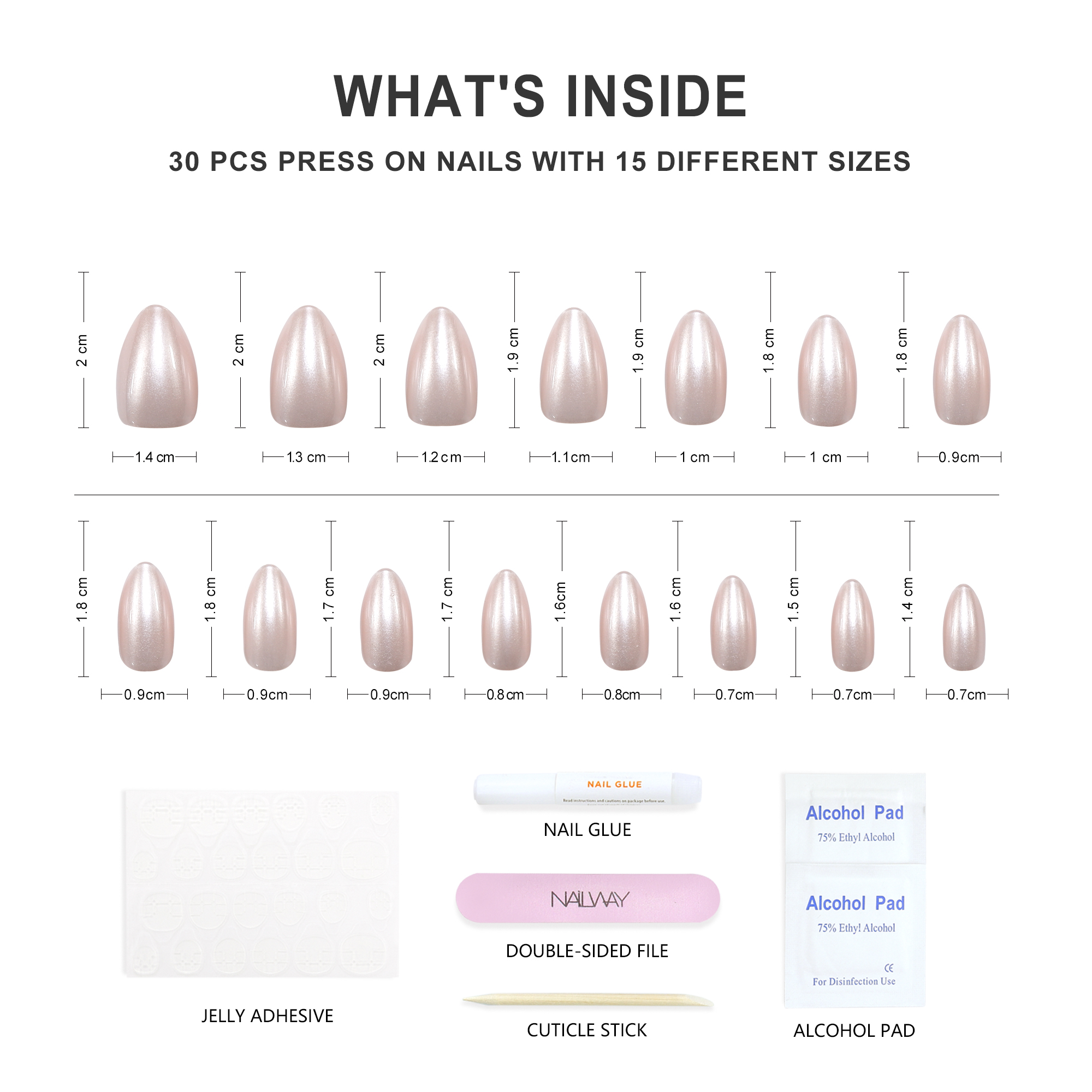Click the 1.4 cm width measurement label
This screenshot has height=1092, width=1092.
click(155, 457)
